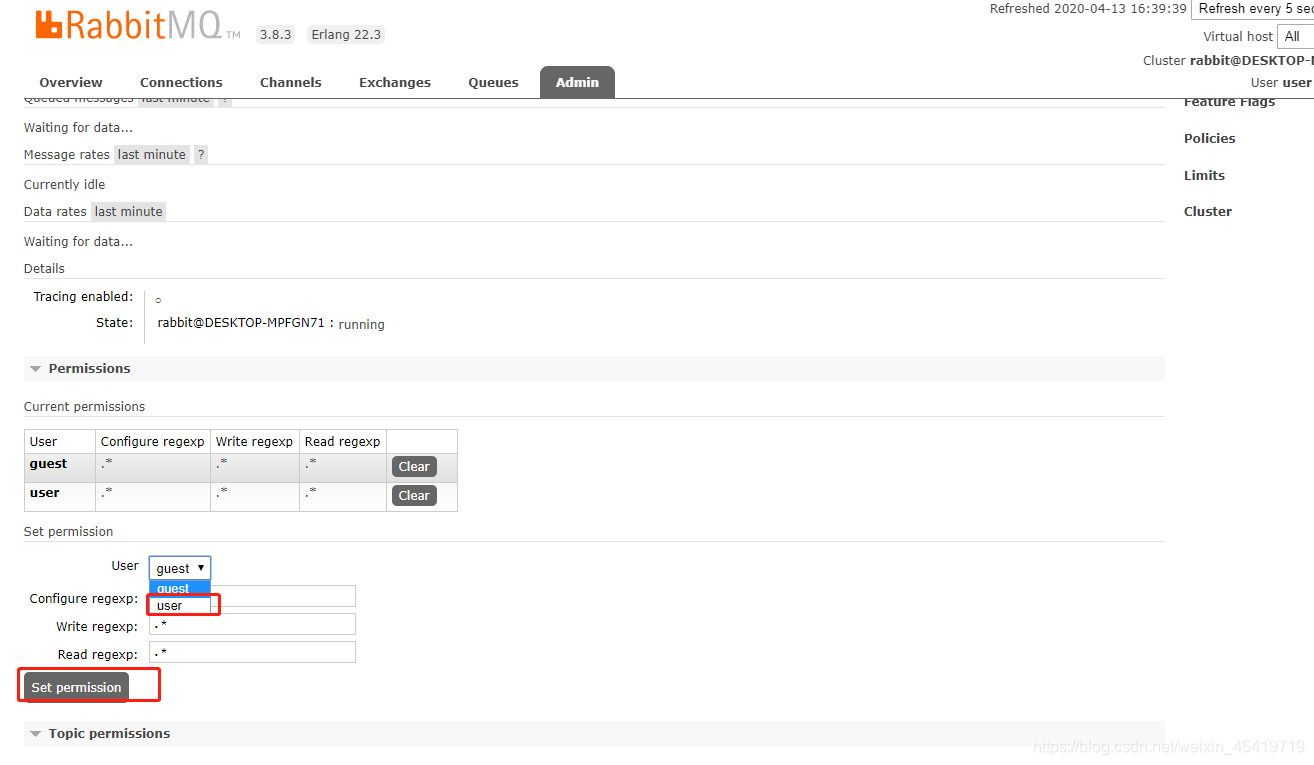This screenshot has height=765, width=1314.
Task: Click the 3.8.3 version label
Action: 275,34
